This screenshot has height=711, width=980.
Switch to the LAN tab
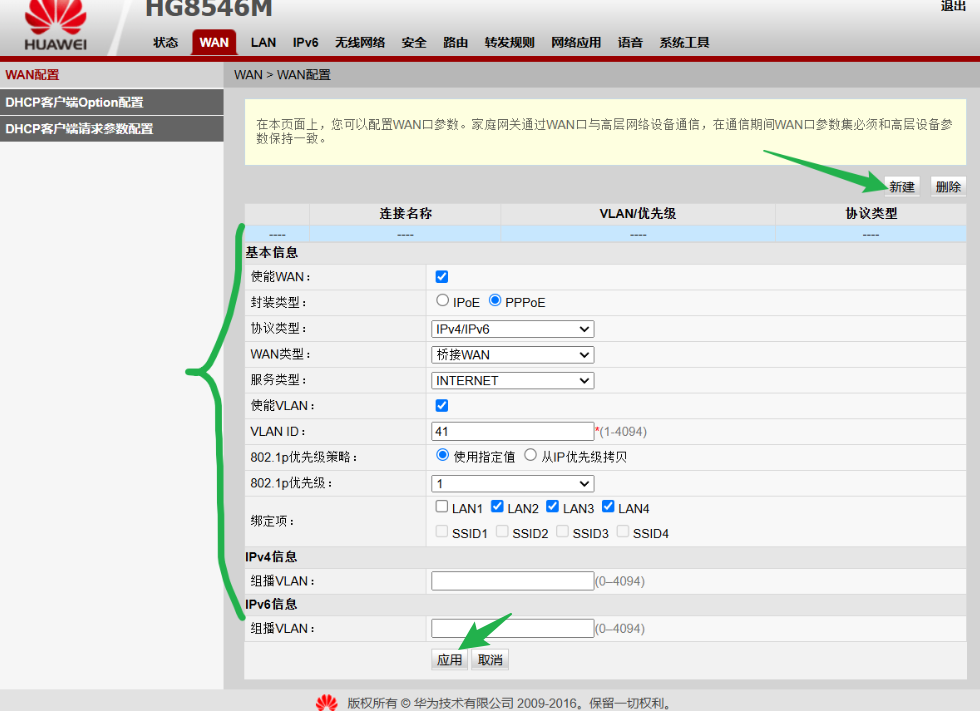(263, 42)
